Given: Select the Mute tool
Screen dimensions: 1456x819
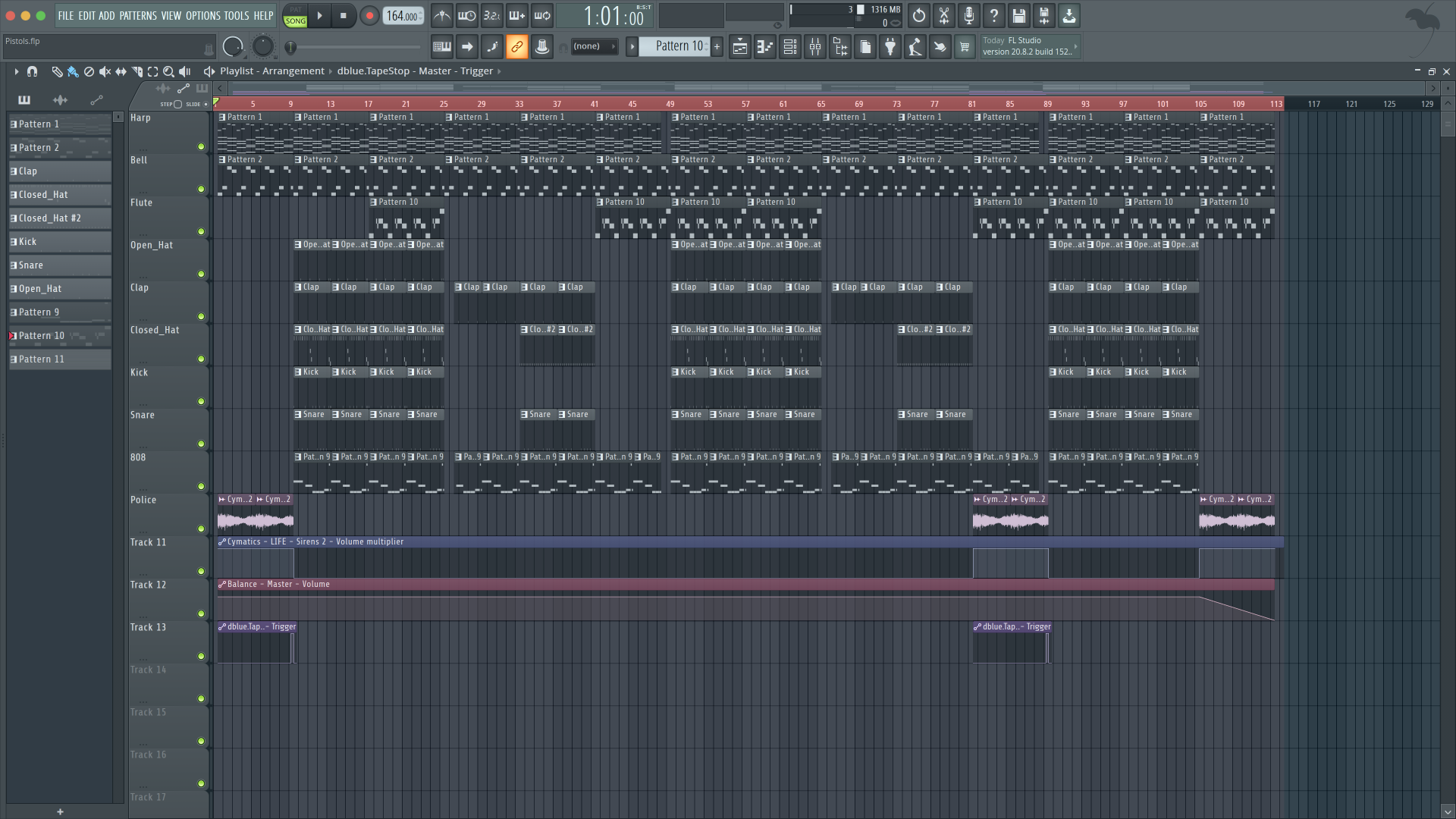Looking at the screenshot, I should click(105, 71).
